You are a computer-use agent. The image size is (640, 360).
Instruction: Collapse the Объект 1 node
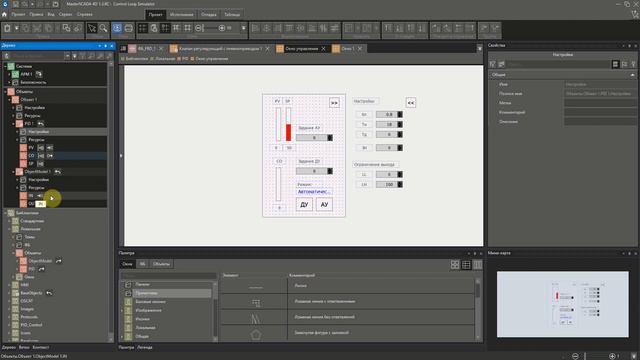tap(9, 99)
